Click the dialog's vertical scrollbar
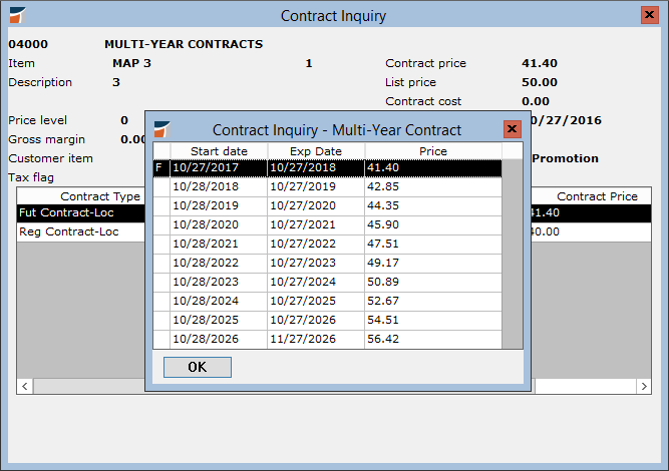 coord(512,250)
